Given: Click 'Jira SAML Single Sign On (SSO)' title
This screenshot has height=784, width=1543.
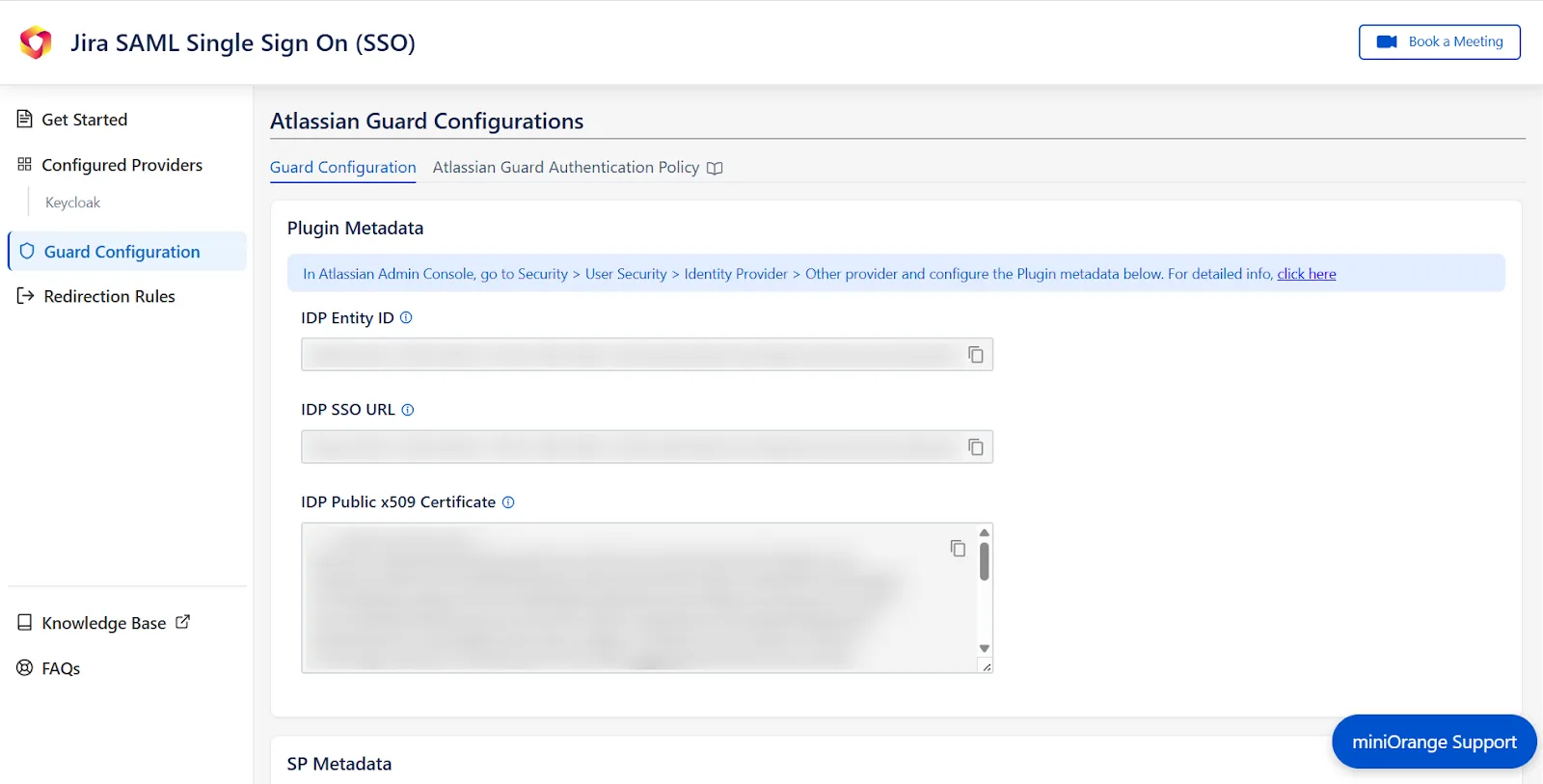Looking at the screenshot, I should (x=243, y=43).
